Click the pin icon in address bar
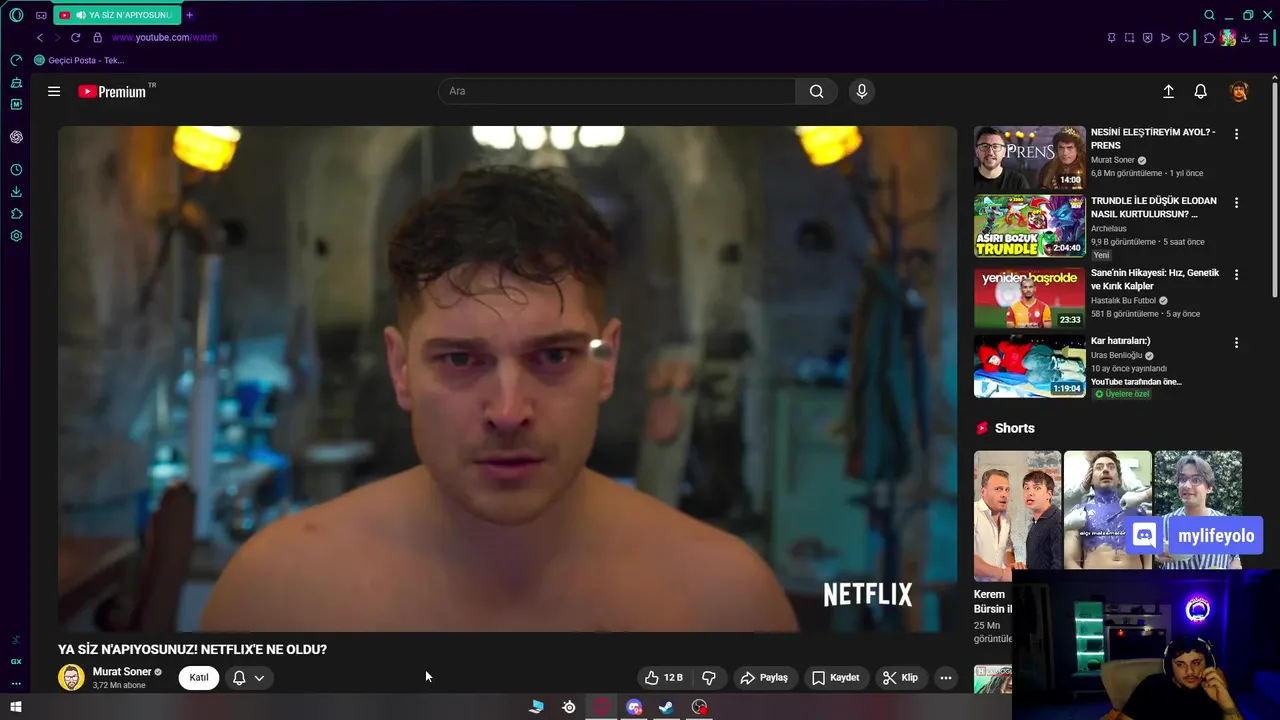The height and width of the screenshot is (720, 1280). coord(1111,38)
